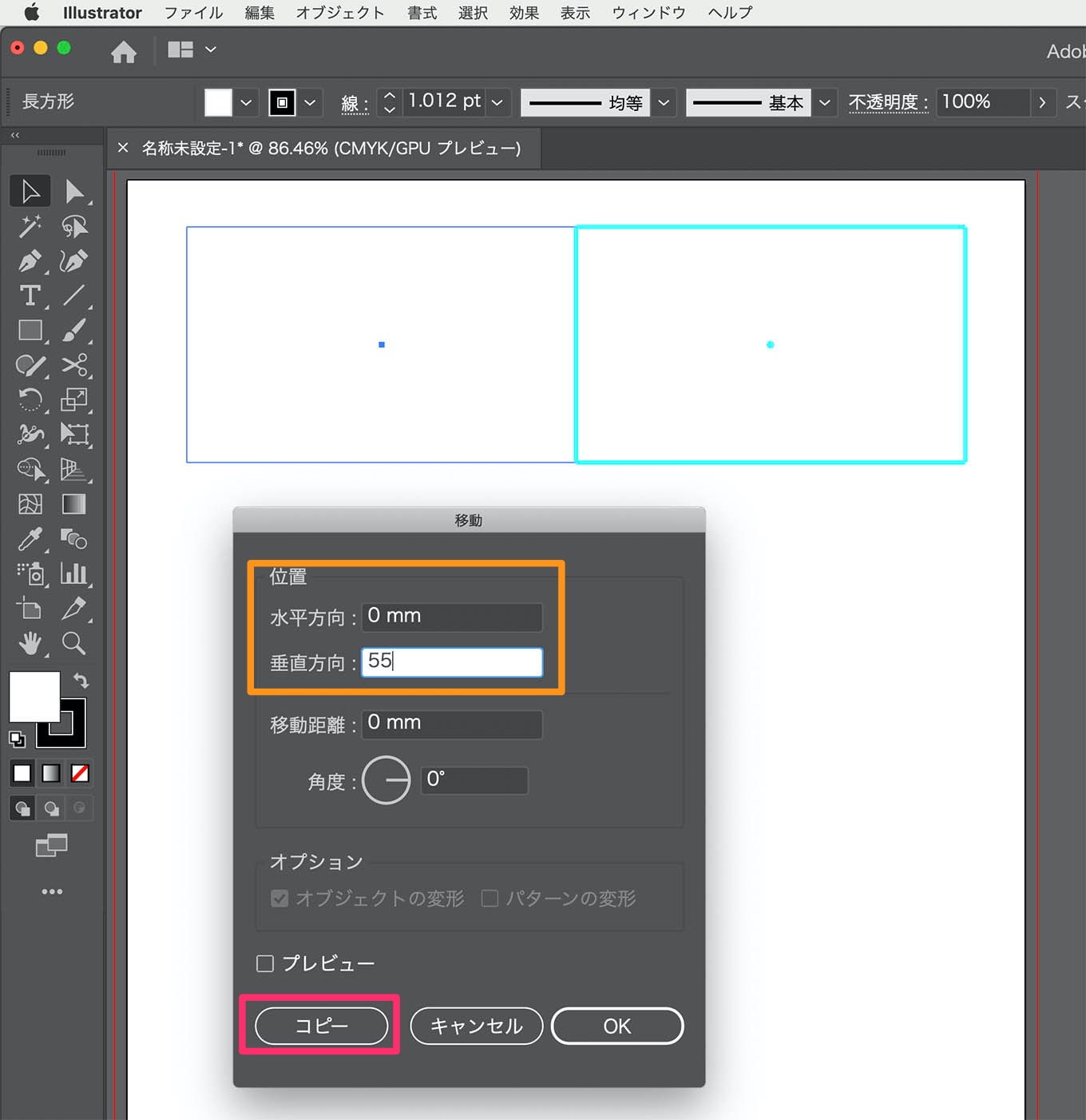Select the Pen tool

pos(30,261)
